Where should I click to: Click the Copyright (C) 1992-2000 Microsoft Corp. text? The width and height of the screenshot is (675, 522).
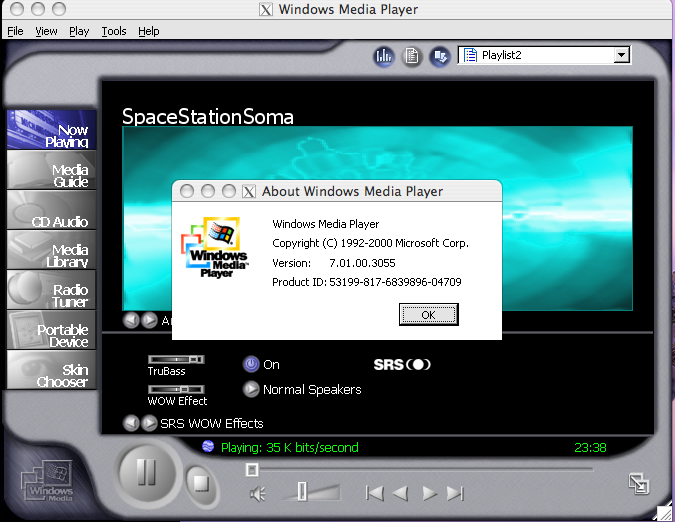coord(370,243)
